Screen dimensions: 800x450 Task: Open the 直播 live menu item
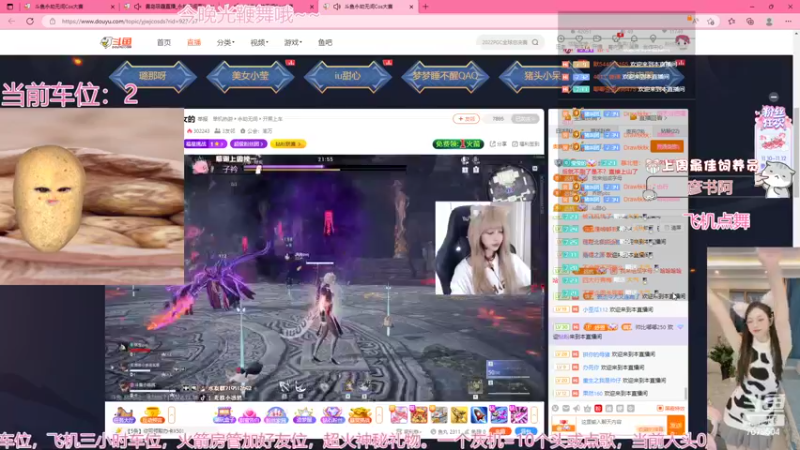click(x=194, y=42)
